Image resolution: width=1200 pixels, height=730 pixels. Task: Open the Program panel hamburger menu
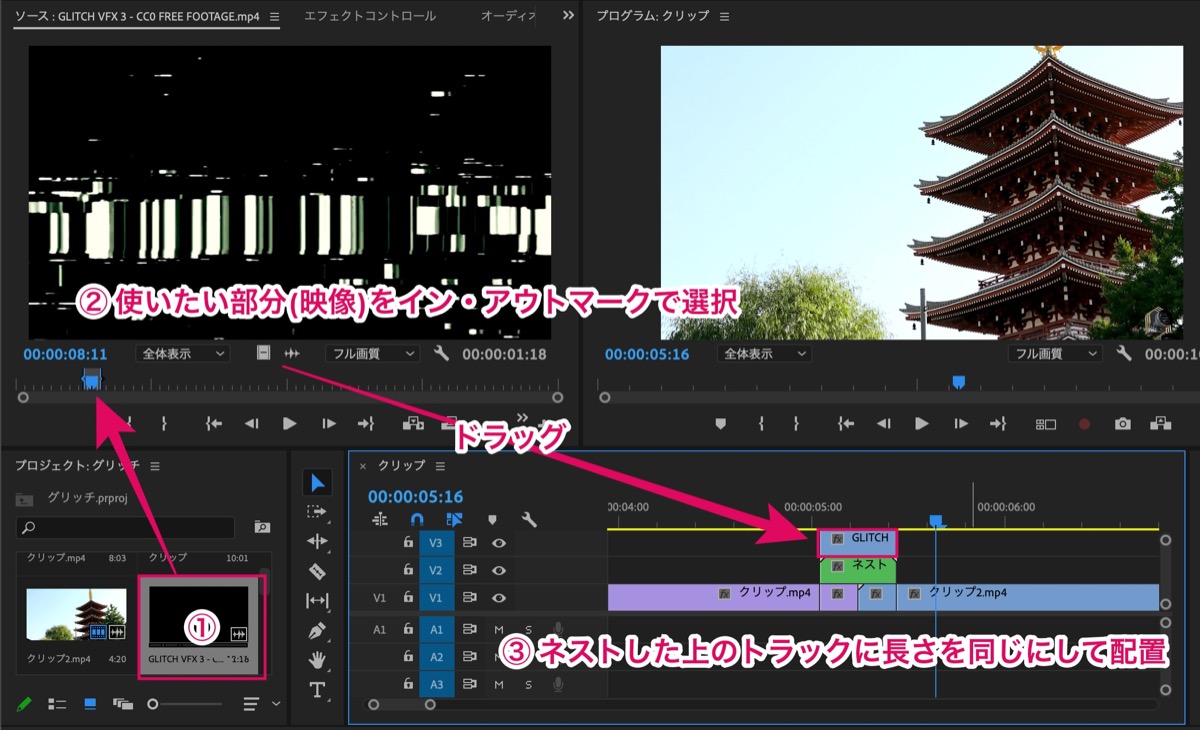click(724, 17)
